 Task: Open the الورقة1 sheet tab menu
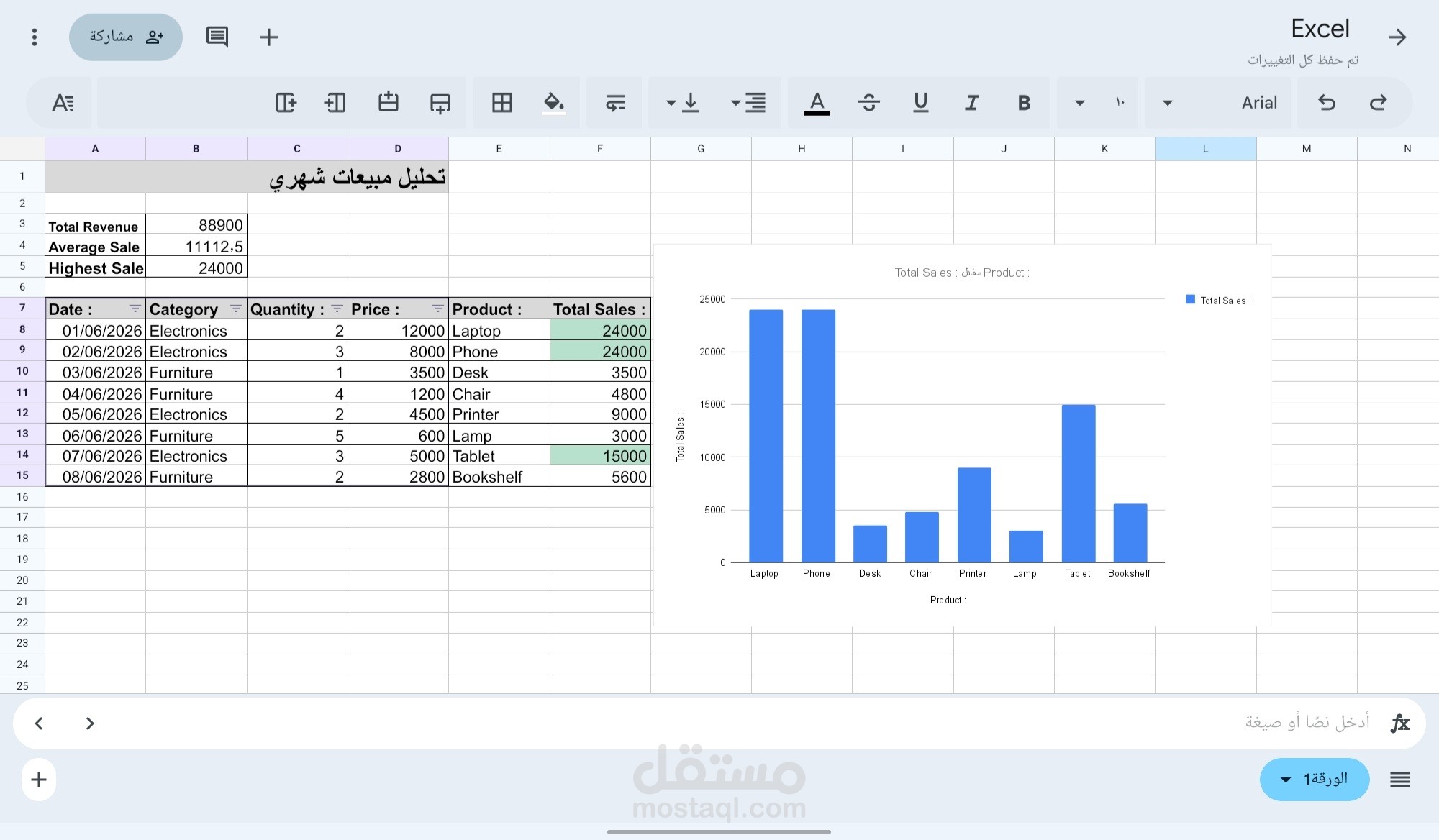point(1315,780)
